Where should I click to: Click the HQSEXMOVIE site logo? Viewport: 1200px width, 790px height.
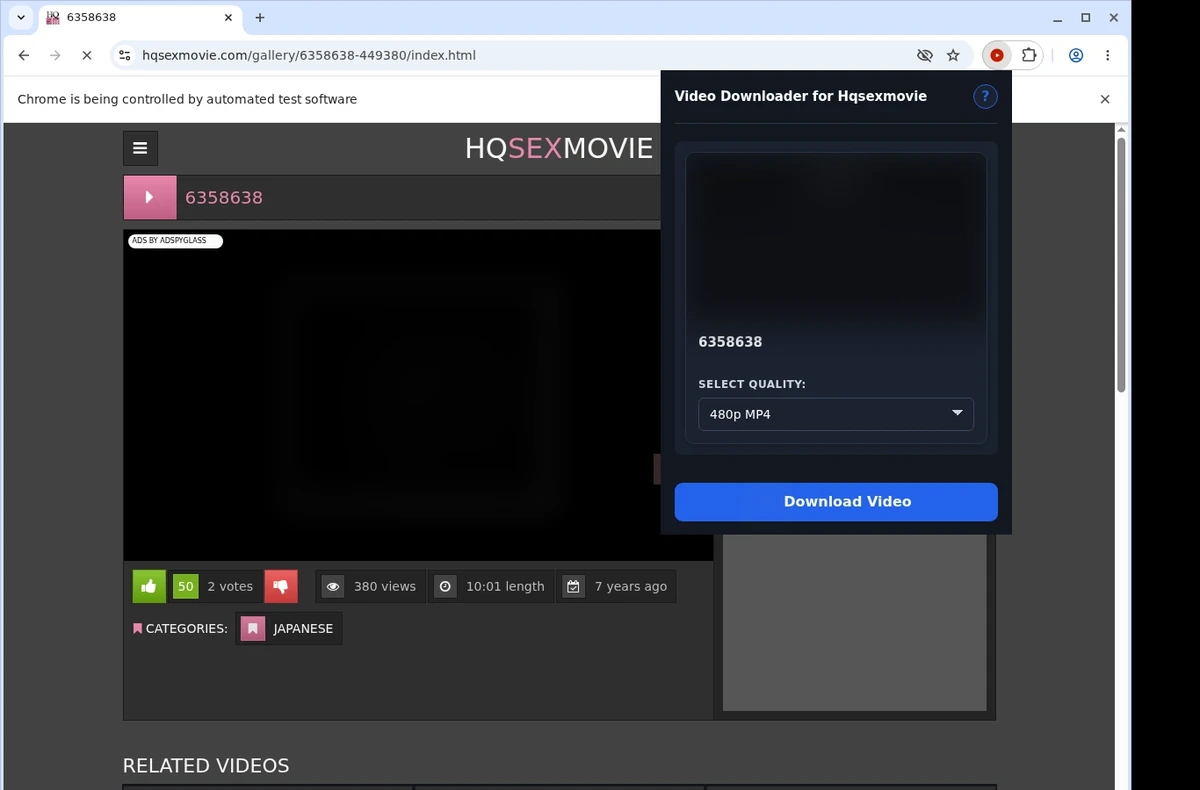pyautogui.click(x=558, y=149)
